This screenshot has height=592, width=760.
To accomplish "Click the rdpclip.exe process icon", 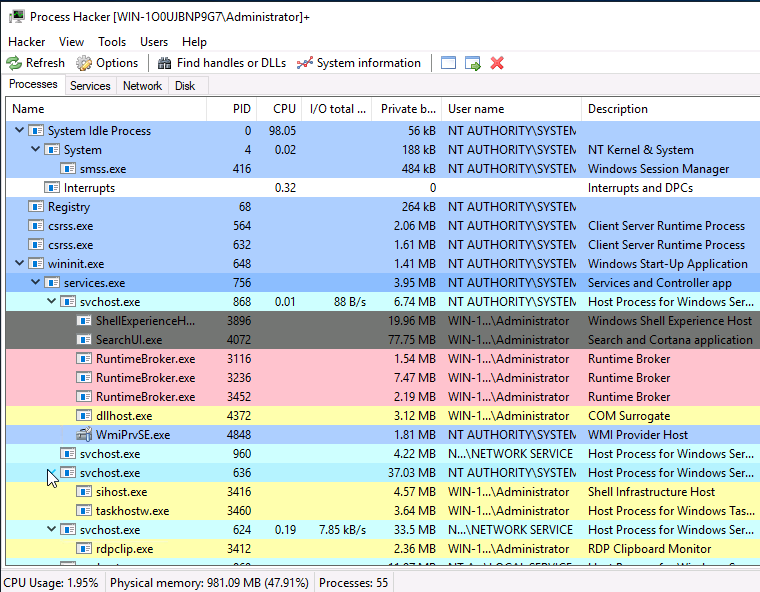I will pos(84,549).
